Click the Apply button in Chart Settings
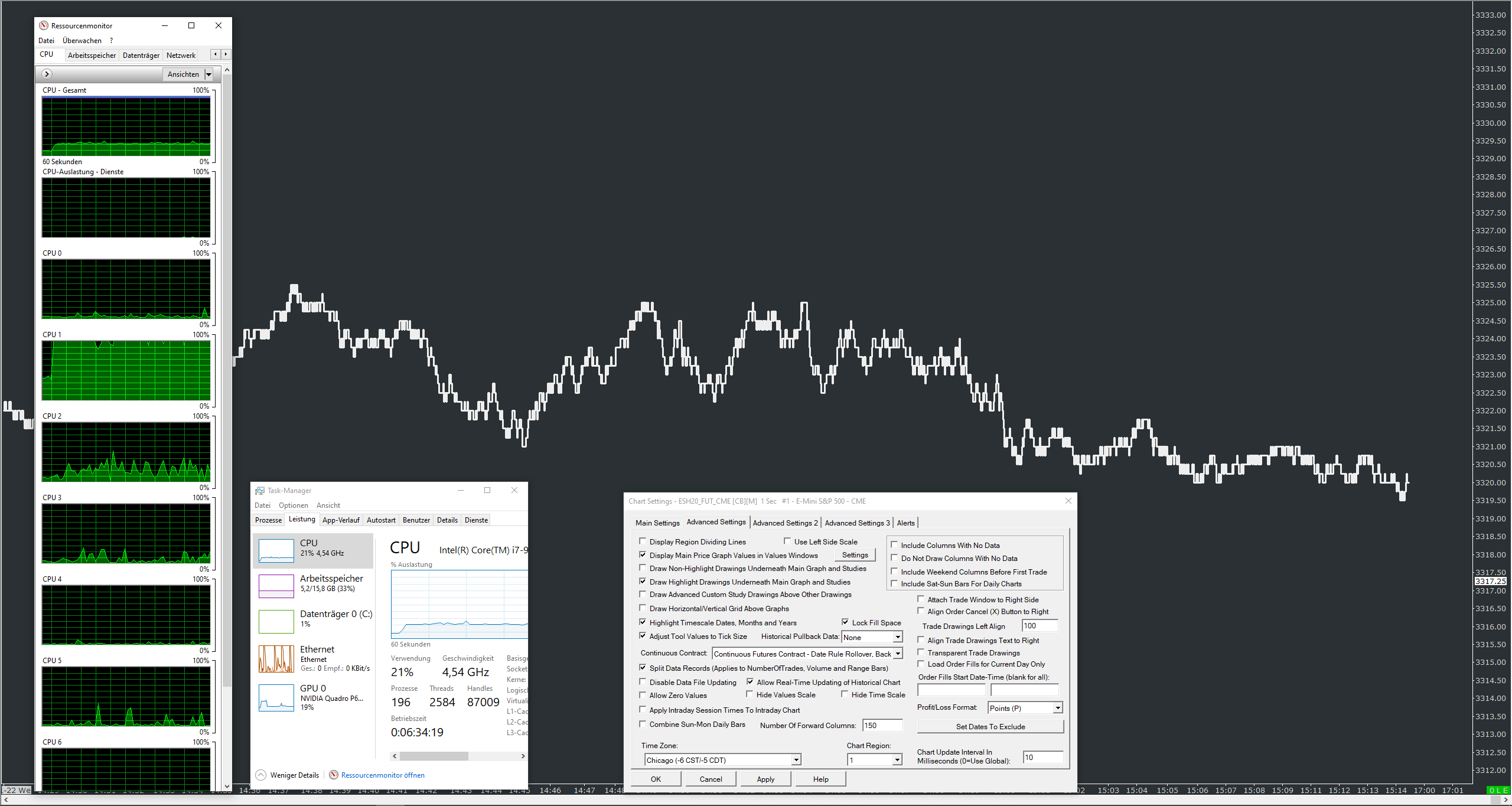This screenshot has height=806, width=1512. (765, 779)
